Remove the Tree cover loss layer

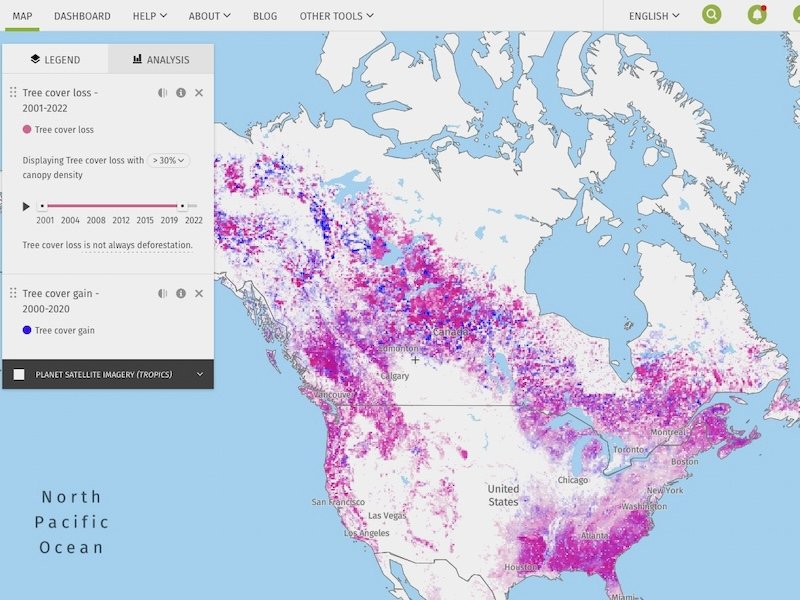click(199, 93)
